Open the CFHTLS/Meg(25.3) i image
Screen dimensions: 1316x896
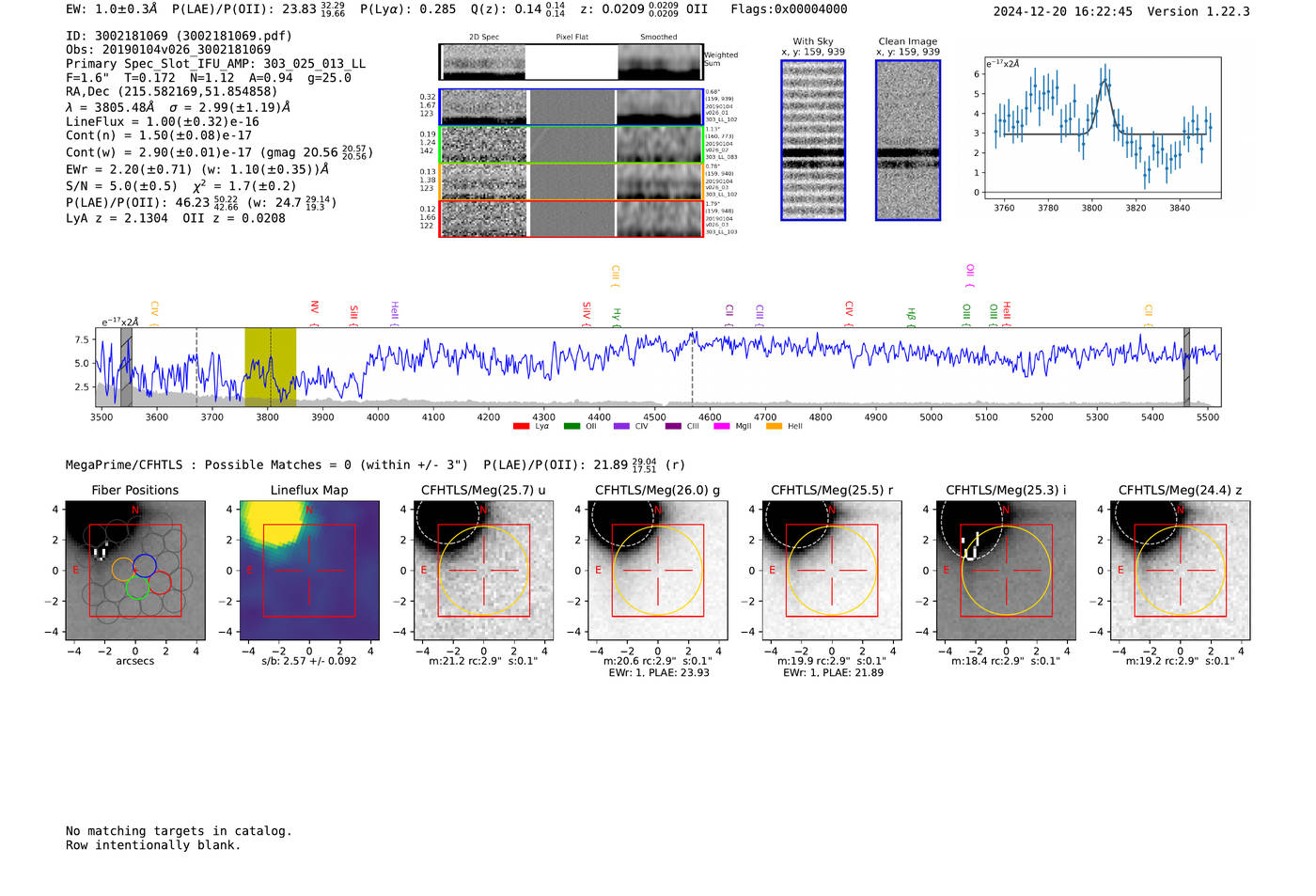pos(1006,571)
